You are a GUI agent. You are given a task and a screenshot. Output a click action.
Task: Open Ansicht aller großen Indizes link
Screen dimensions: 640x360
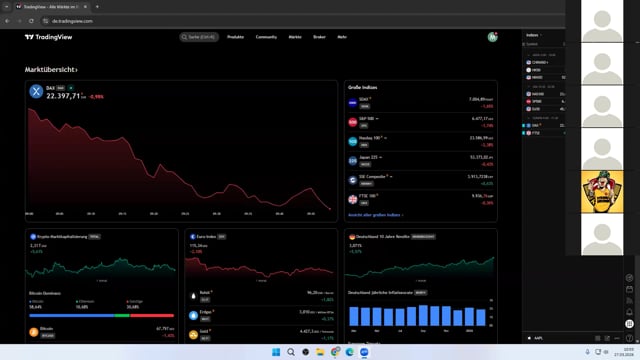click(376, 215)
